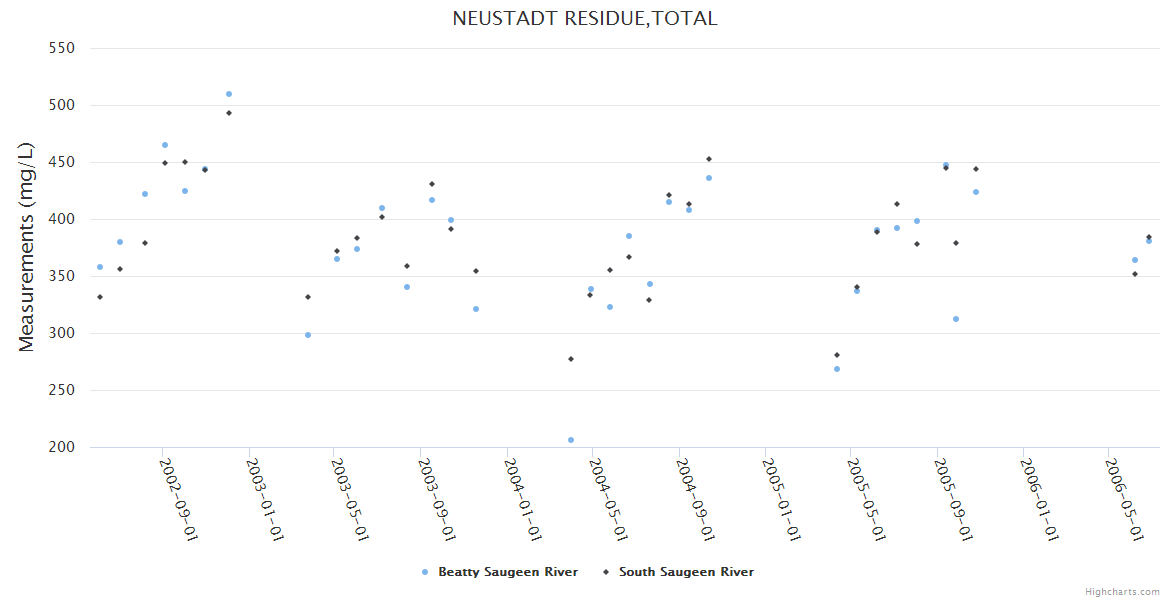Image resolution: width=1170 pixels, height=600 pixels.
Task: Click the blue circle legend marker
Action: pyautogui.click(x=425, y=572)
